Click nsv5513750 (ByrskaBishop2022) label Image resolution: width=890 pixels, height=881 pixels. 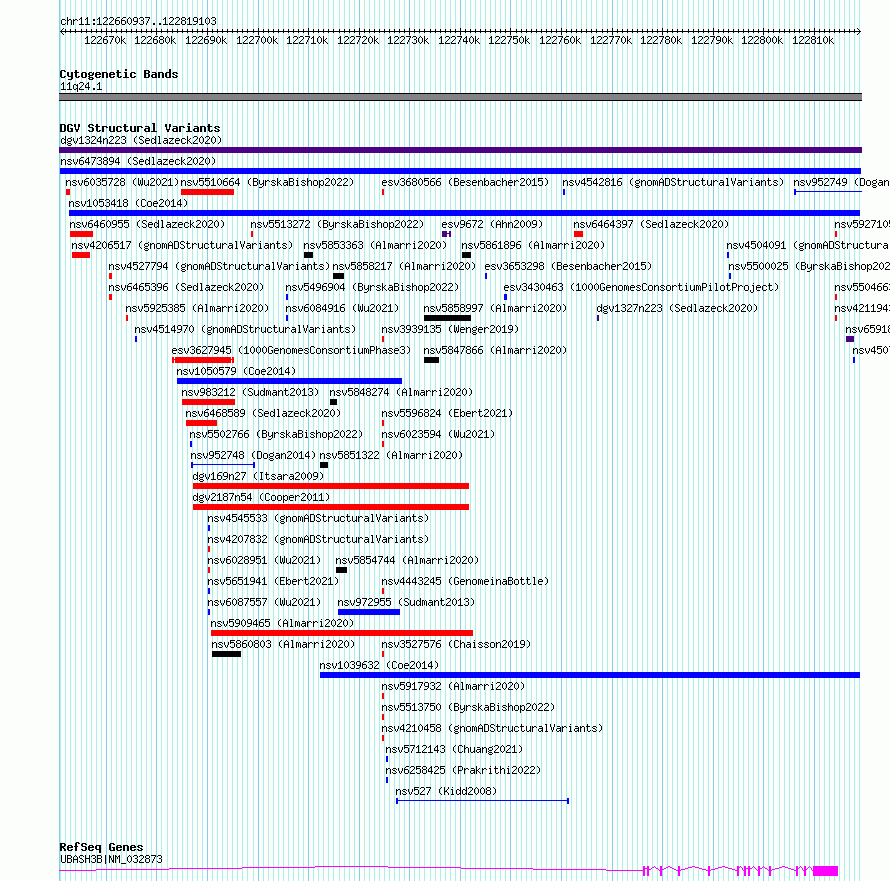(468, 707)
